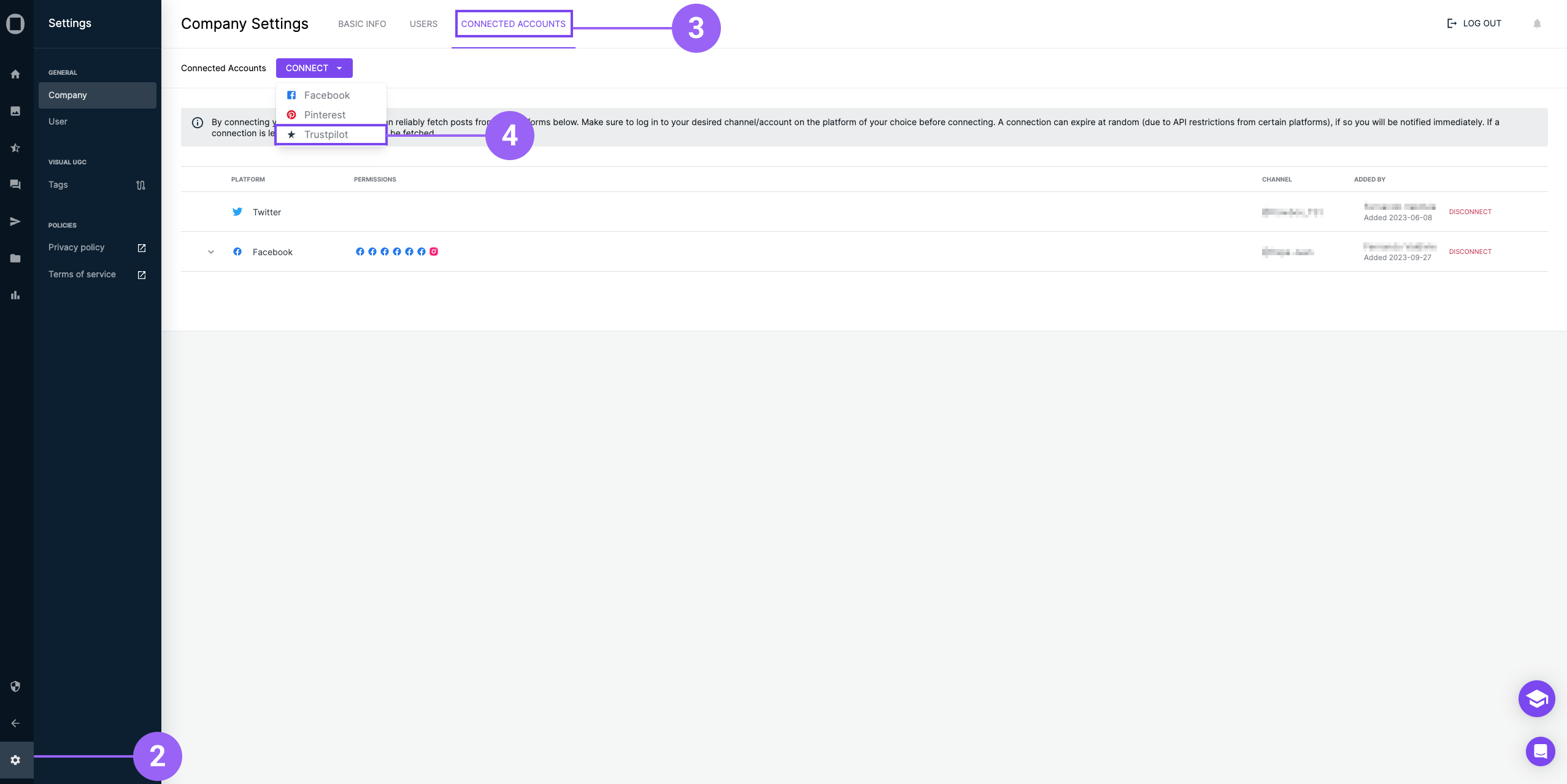This screenshot has width=1567, height=784.
Task: Click the folder icon in sidebar
Action: point(16,258)
